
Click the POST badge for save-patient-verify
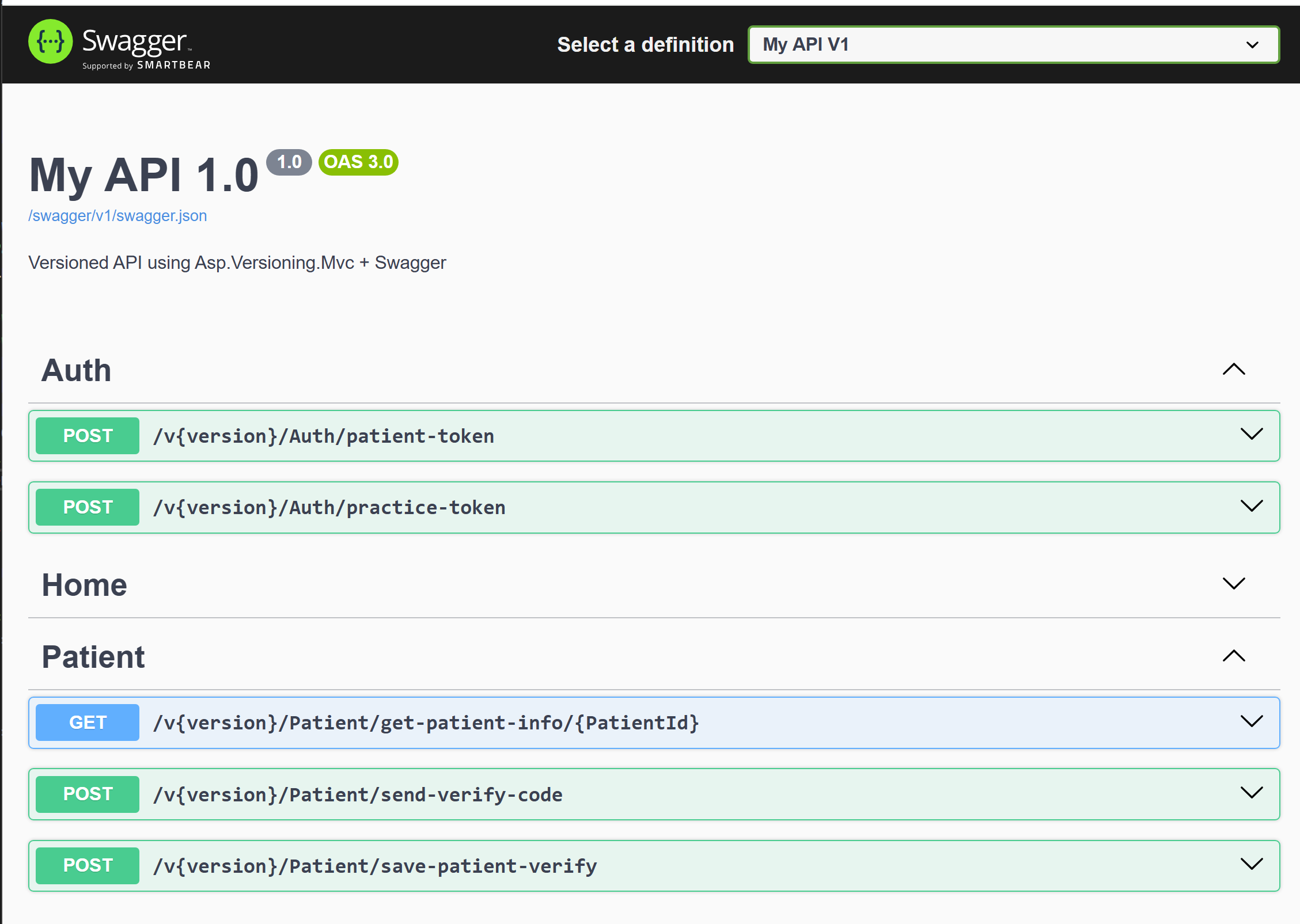click(88, 866)
